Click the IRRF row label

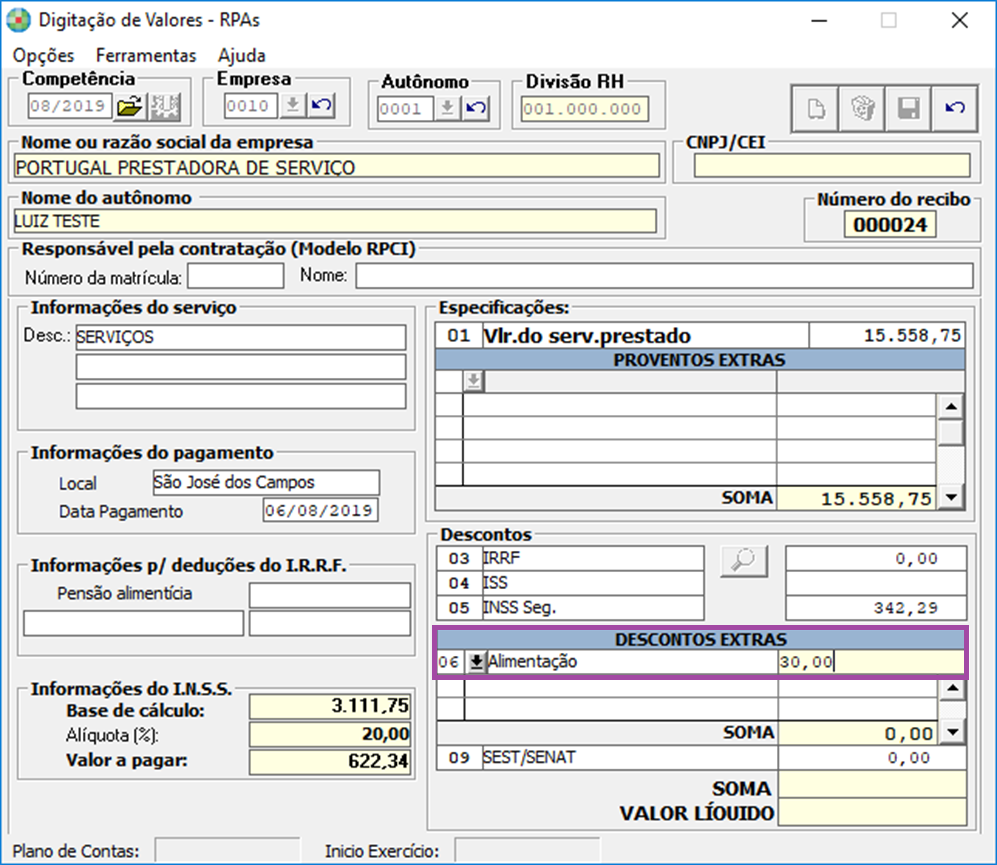pos(593,558)
